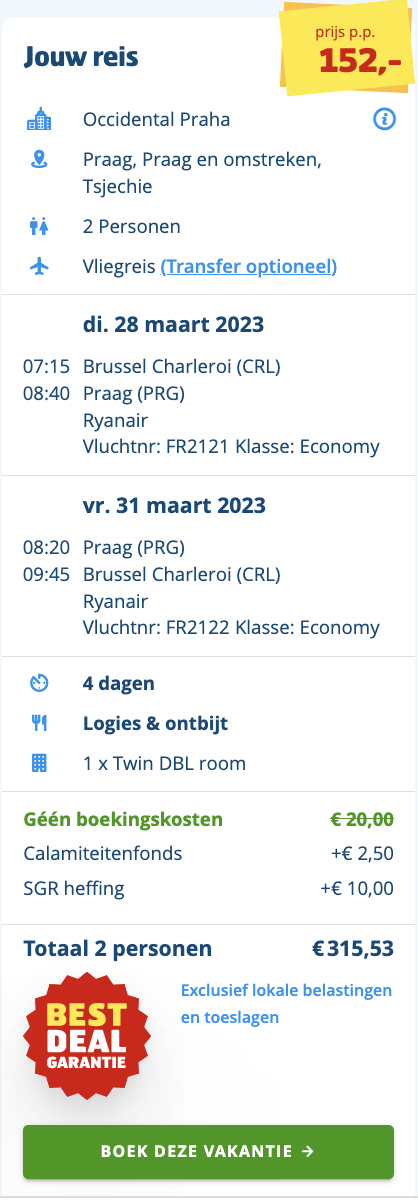Click the hotel building icon
Screen dimensions: 418x1200
pos(39,120)
